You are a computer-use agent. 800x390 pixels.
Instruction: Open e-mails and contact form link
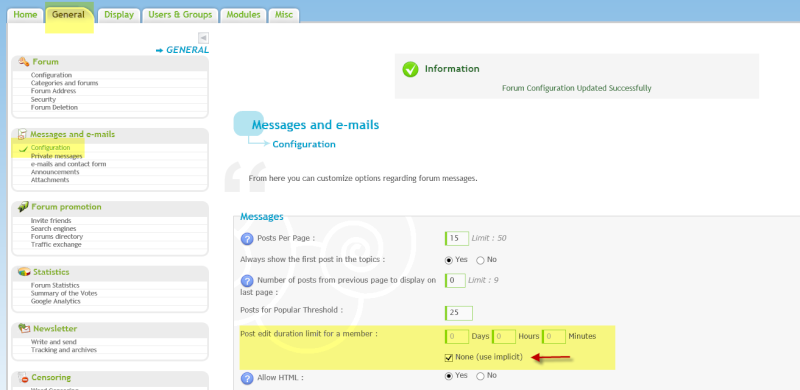68,164
